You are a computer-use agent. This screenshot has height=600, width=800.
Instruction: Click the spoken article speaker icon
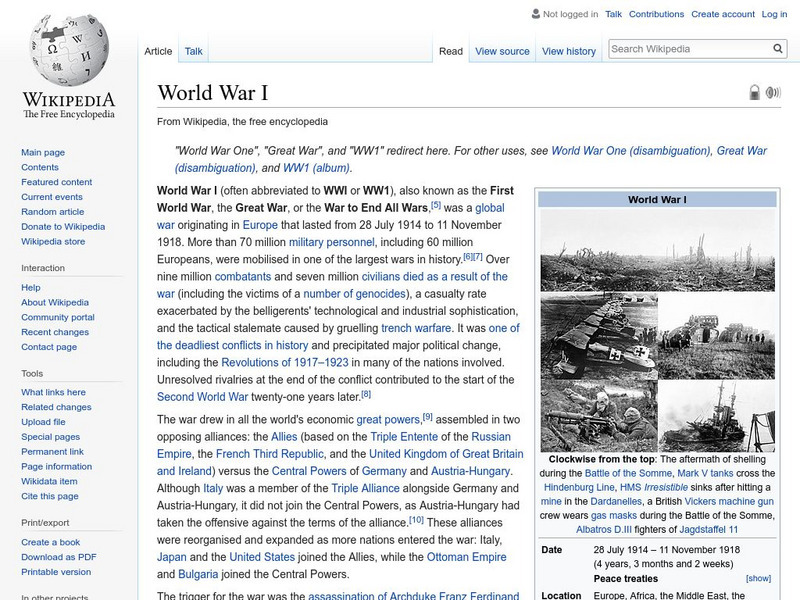(x=773, y=92)
